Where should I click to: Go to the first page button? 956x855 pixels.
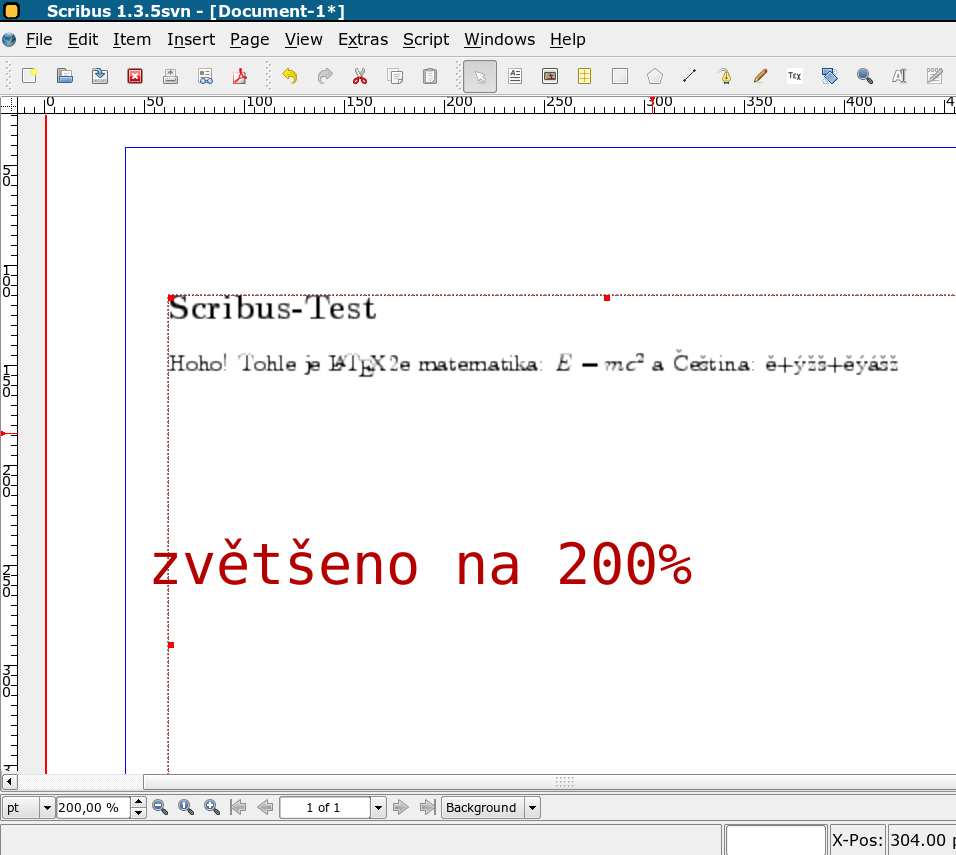pyautogui.click(x=238, y=807)
